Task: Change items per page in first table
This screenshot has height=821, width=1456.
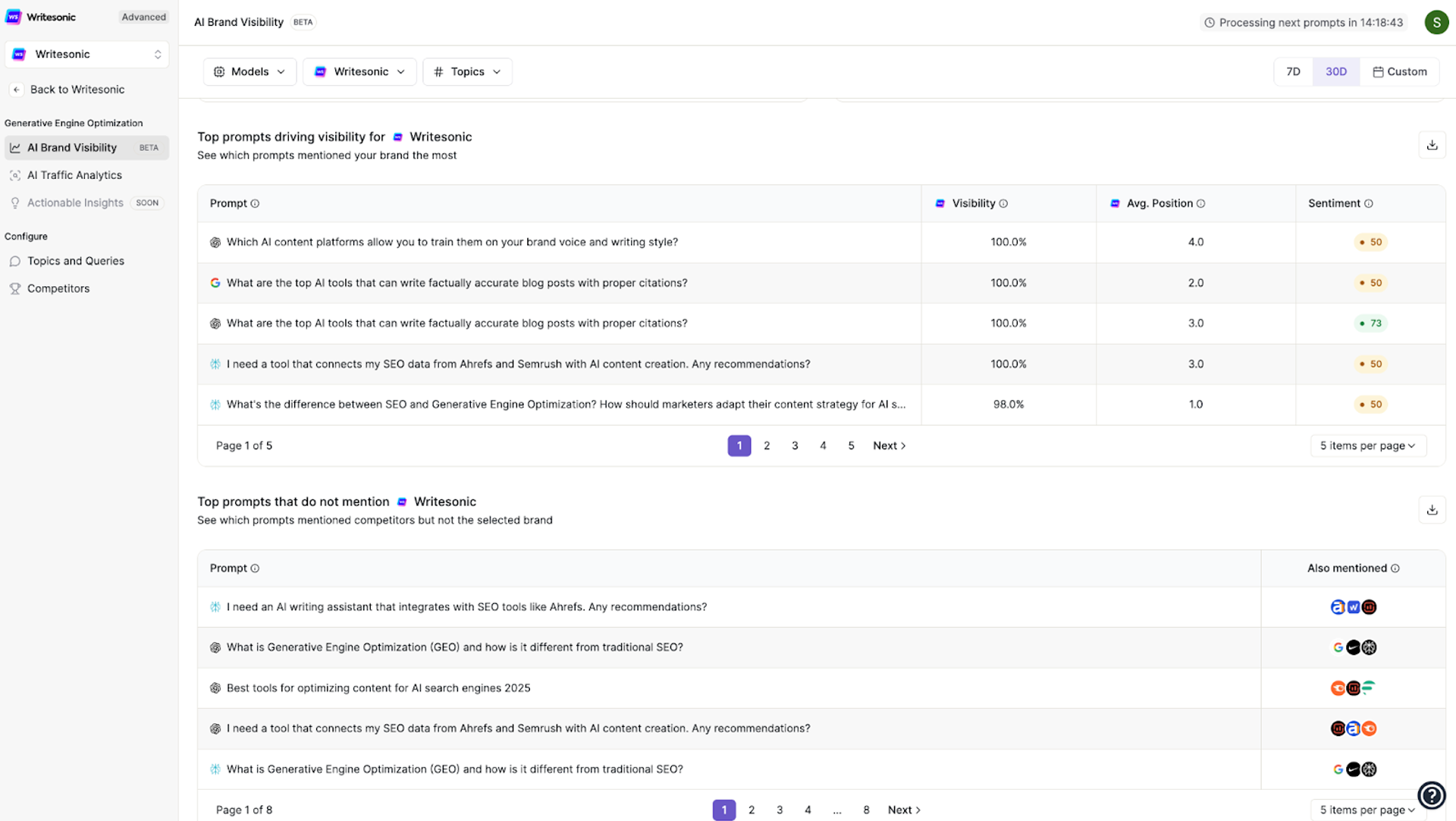Action: tap(1368, 446)
